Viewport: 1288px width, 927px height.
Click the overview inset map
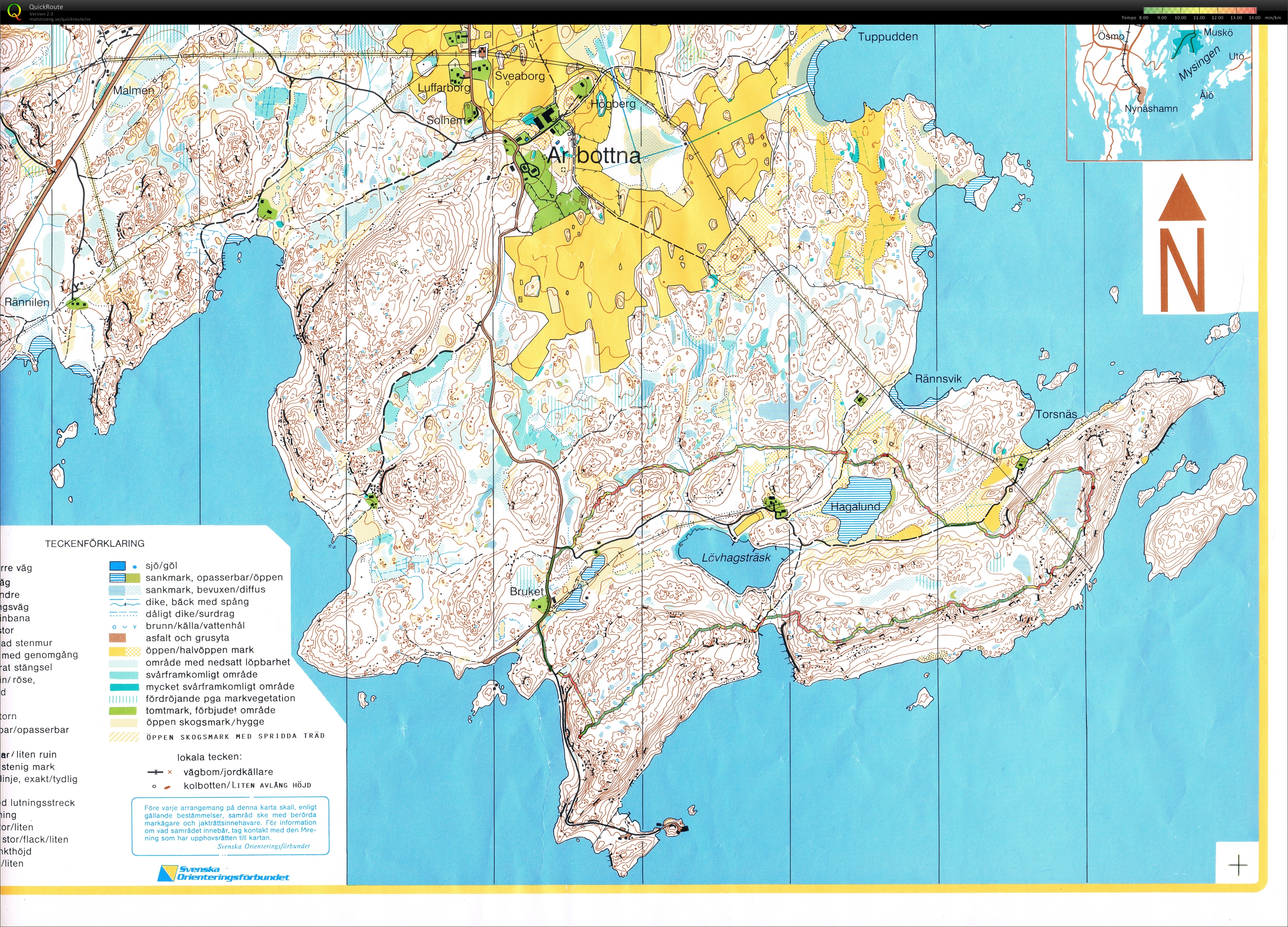tap(1159, 92)
